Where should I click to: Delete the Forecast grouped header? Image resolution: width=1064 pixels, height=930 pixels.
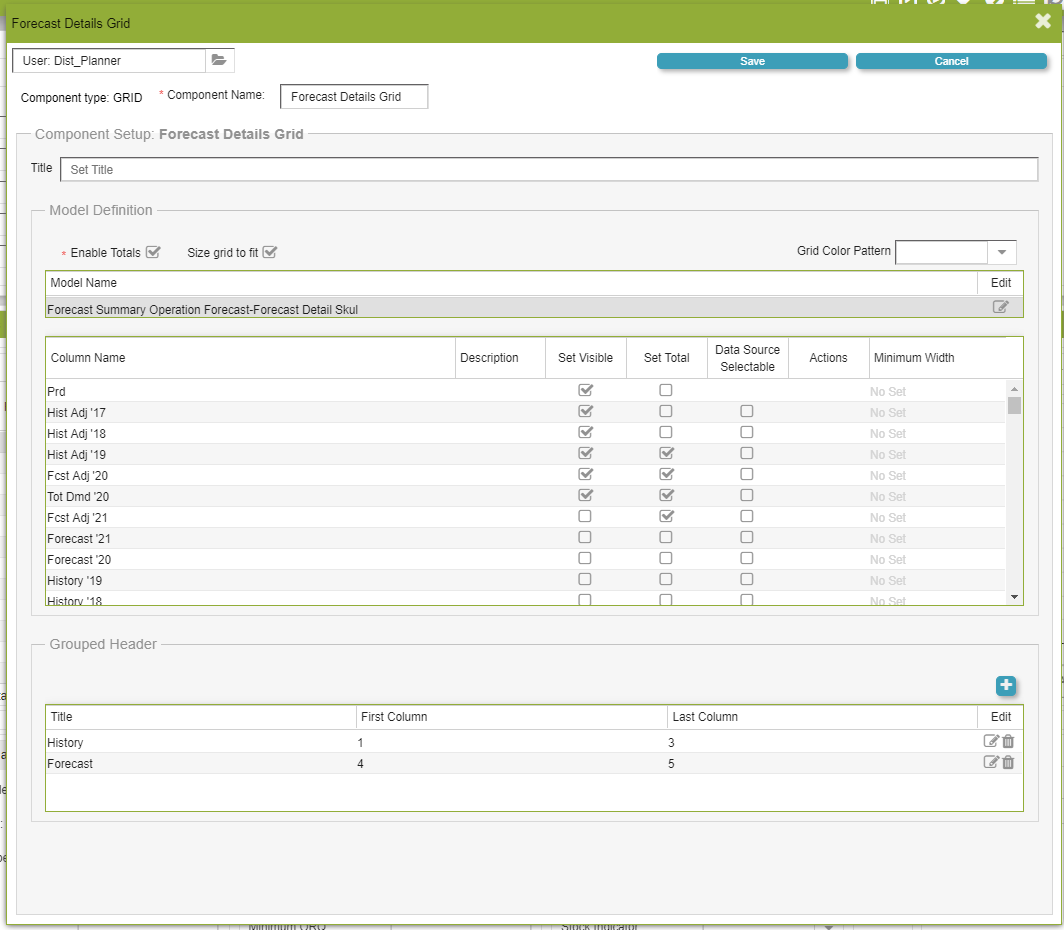coord(1008,762)
